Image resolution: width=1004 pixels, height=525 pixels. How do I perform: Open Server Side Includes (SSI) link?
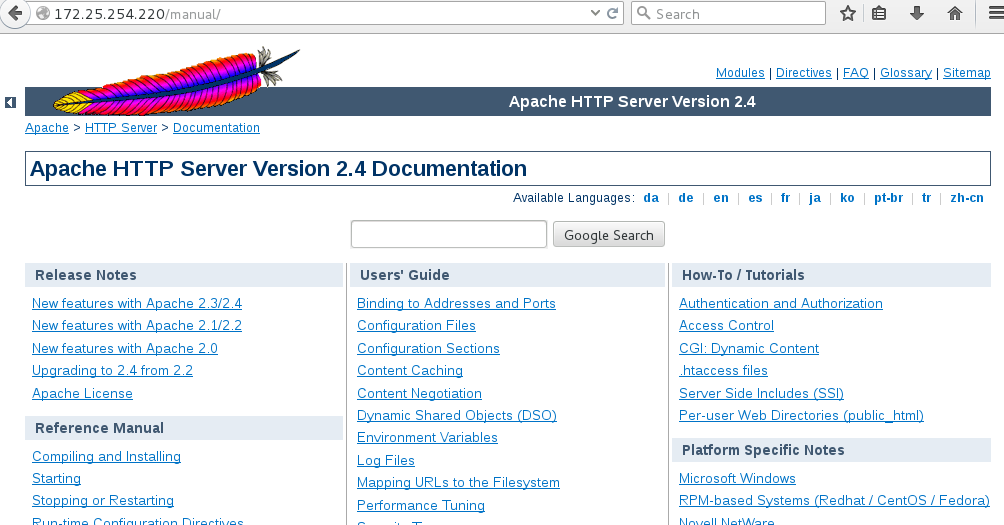pyautogui.click(x=761, y=394)
